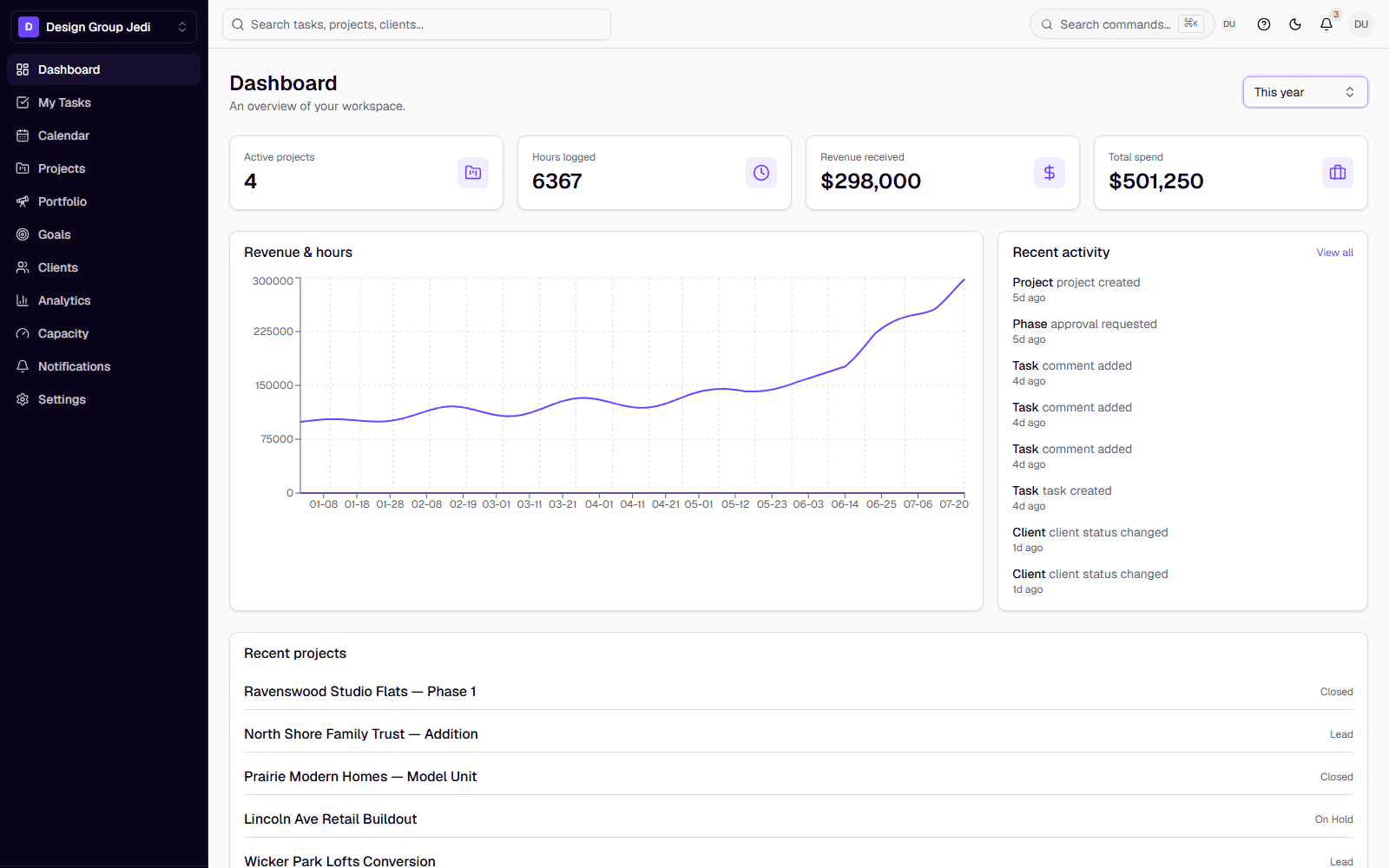This screenshot has height=868, width=1389.
Task: Click the Dashboard grid icon in sidebar
Action: pos(23,69)
